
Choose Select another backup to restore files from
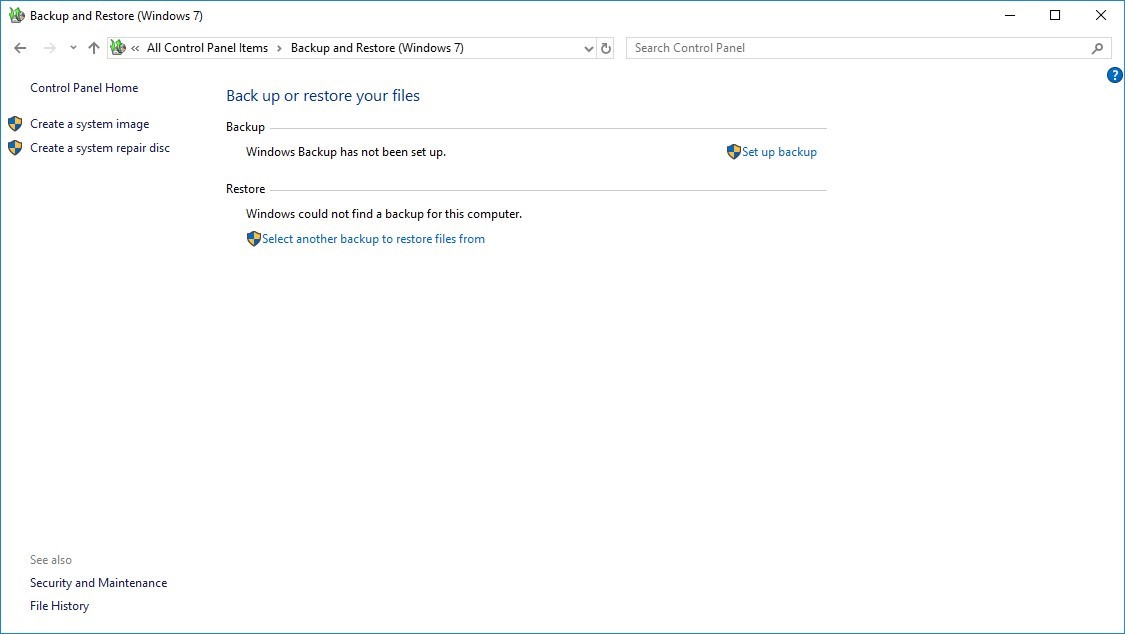click(373, 239)
